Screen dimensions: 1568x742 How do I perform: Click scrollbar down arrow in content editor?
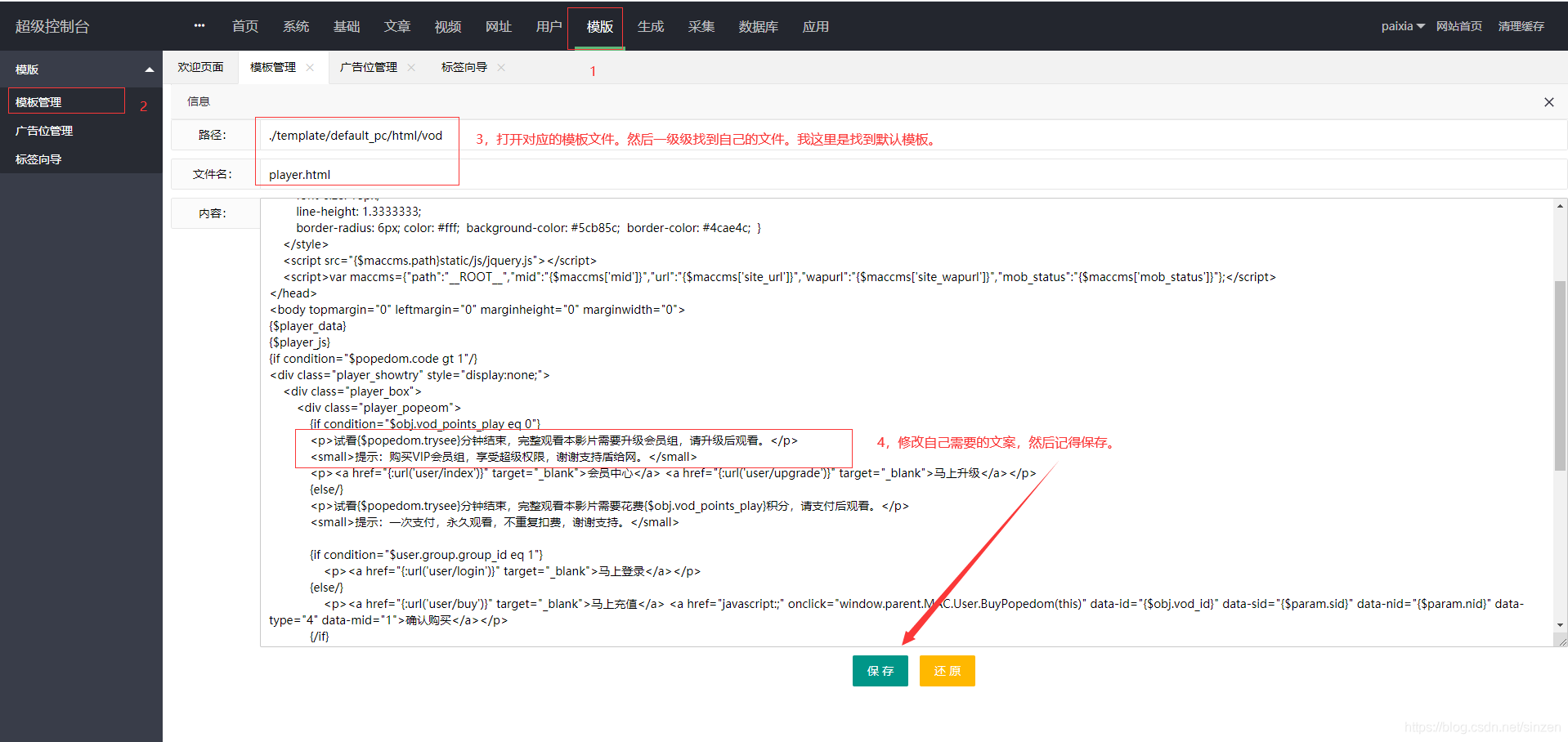click(x=1560, y=625)
